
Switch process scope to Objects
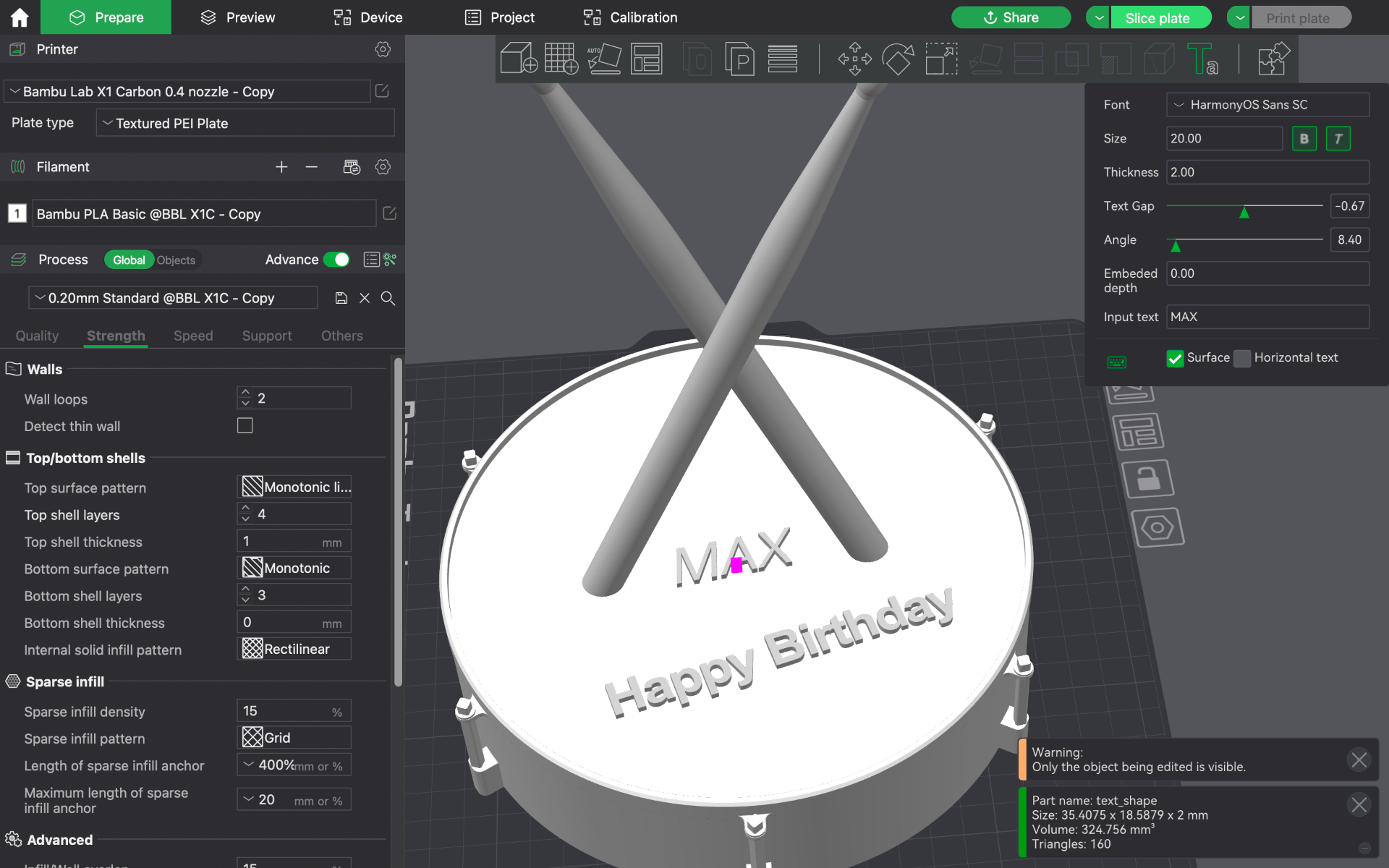point(176,260)
